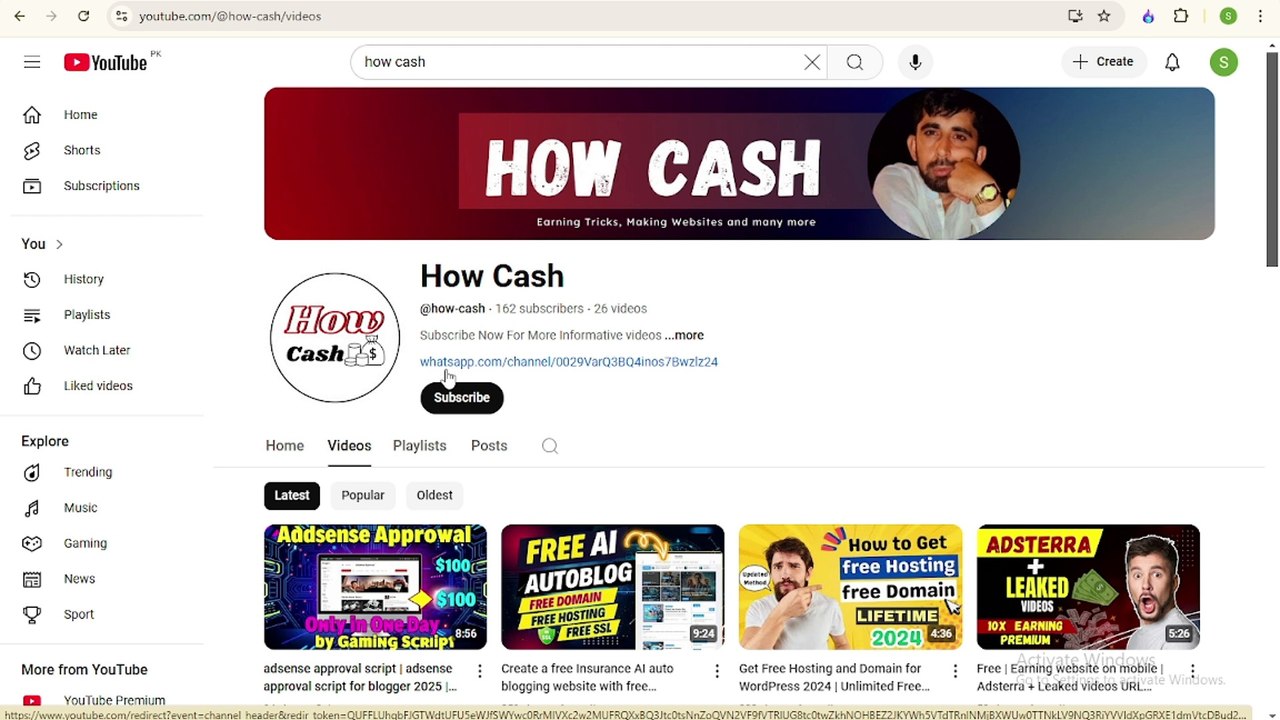Open free Hosting free Domain thumbnail
Screen dimensions: 1280x720
851,587
